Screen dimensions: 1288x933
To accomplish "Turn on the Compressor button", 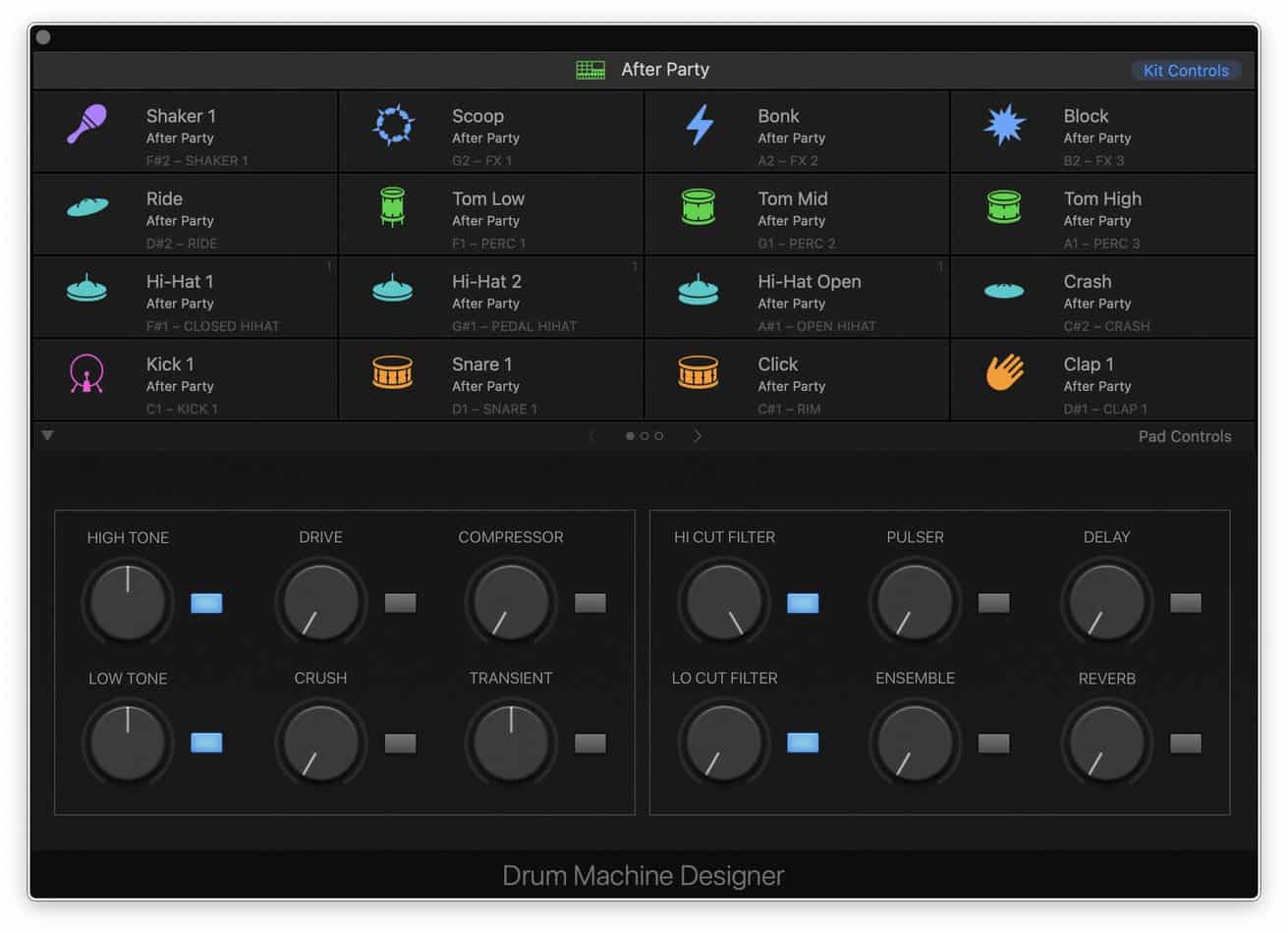I will [x=590, y=603].
